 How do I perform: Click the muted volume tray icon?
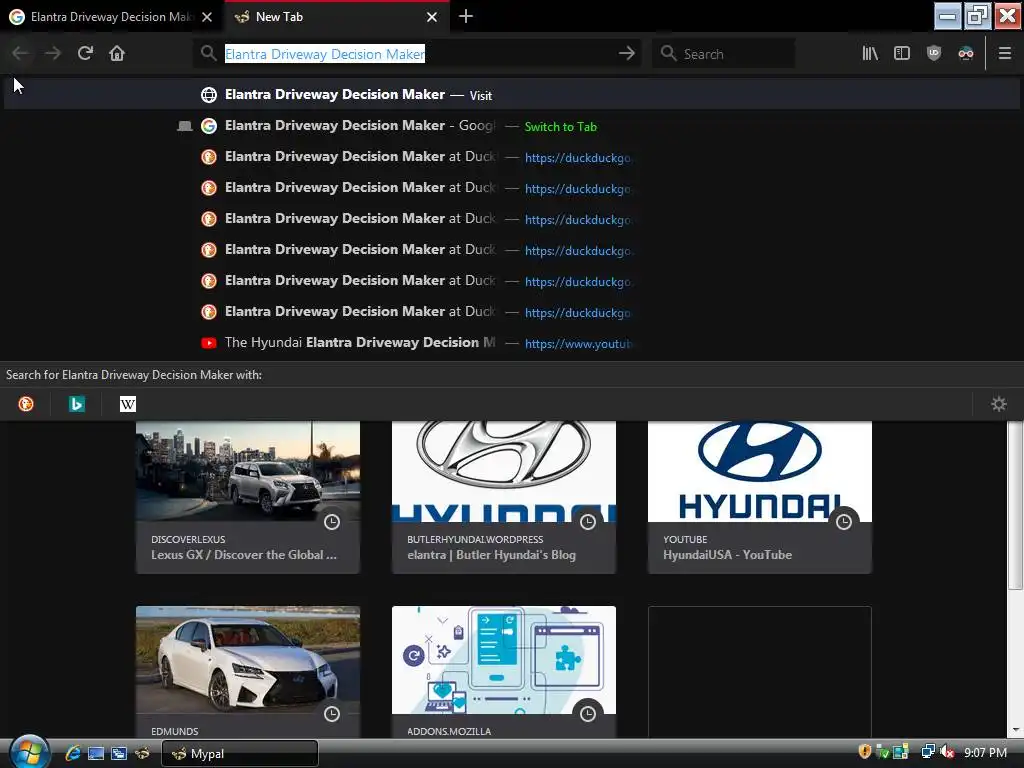[x=947, y=752]
